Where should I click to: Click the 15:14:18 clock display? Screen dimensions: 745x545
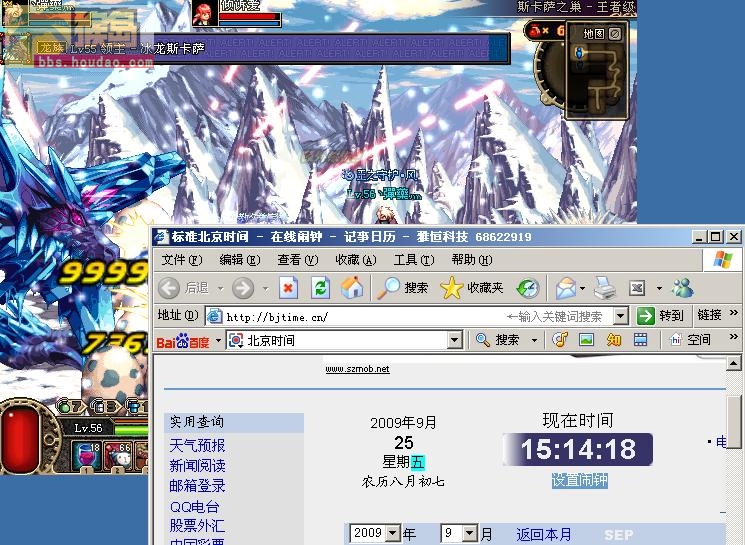(x=578, y=449)
